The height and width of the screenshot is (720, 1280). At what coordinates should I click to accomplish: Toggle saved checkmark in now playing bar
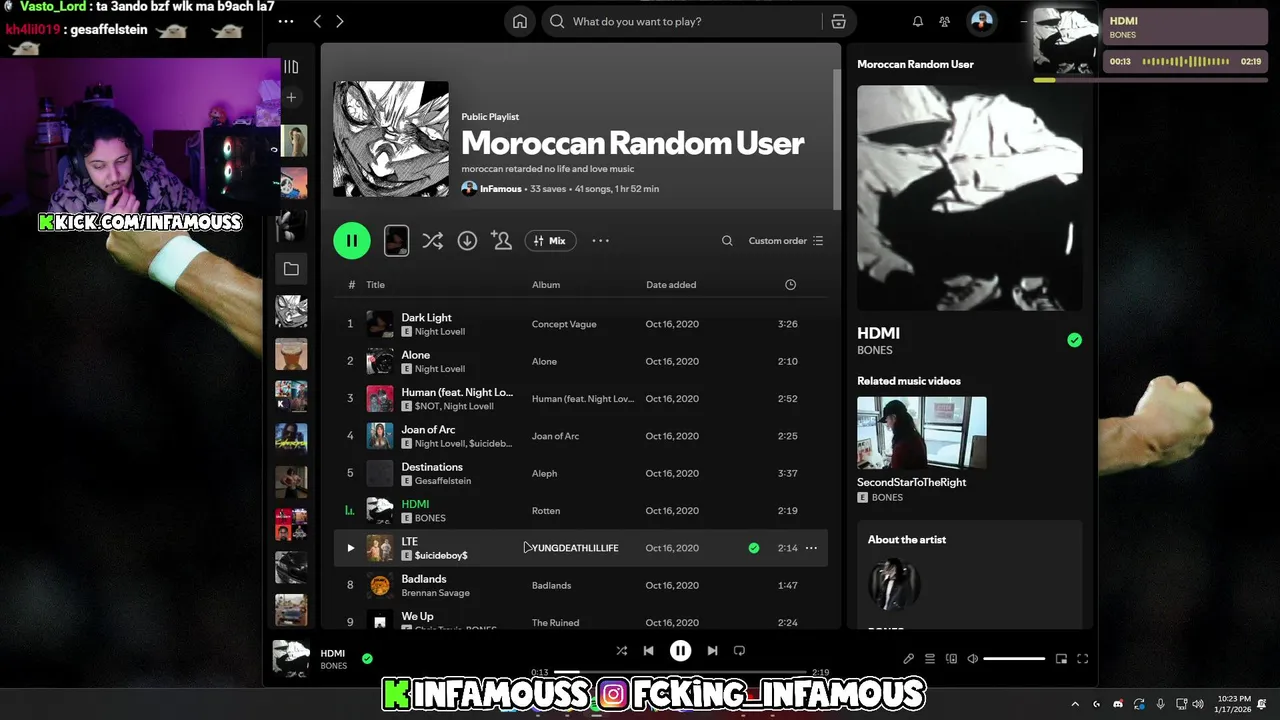point(367,658)
